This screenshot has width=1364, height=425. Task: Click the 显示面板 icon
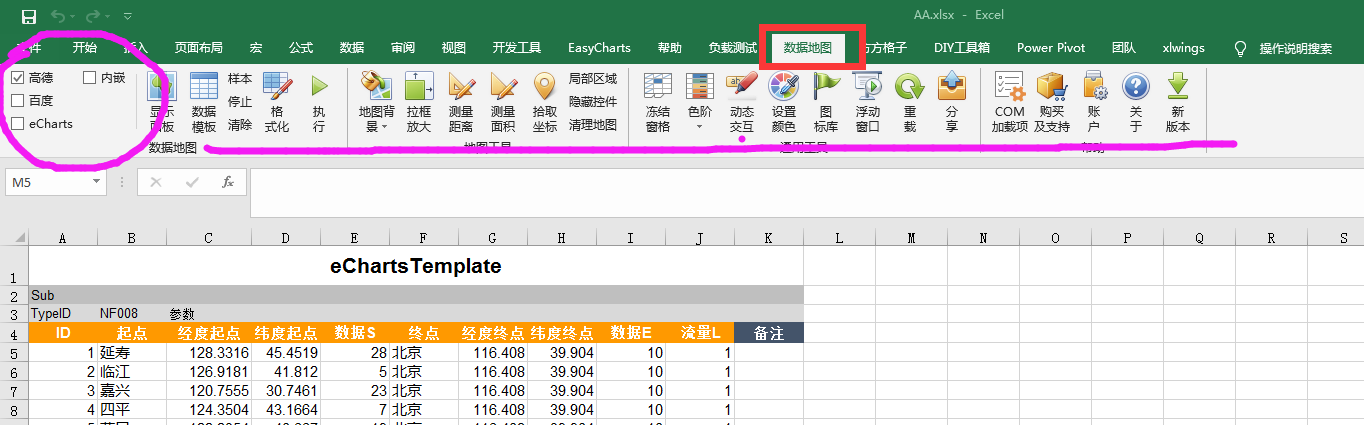coord(161,102)
